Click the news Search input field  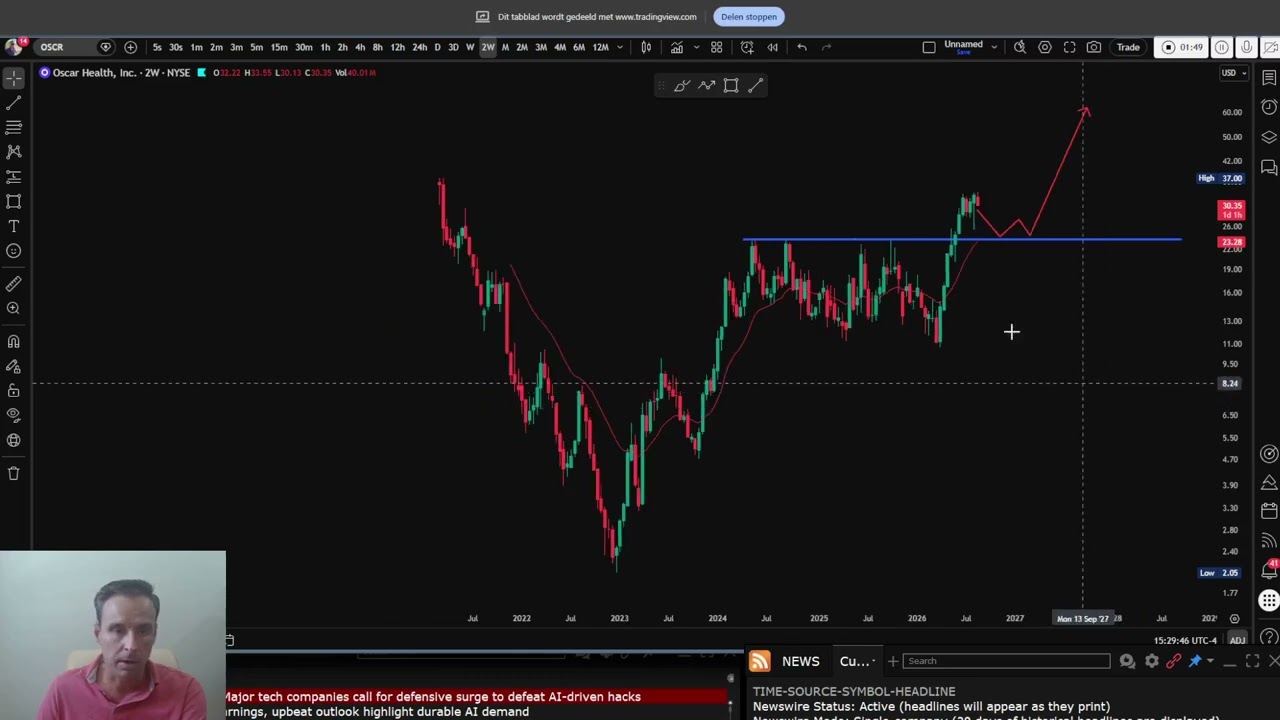(x=1006, y=661)
